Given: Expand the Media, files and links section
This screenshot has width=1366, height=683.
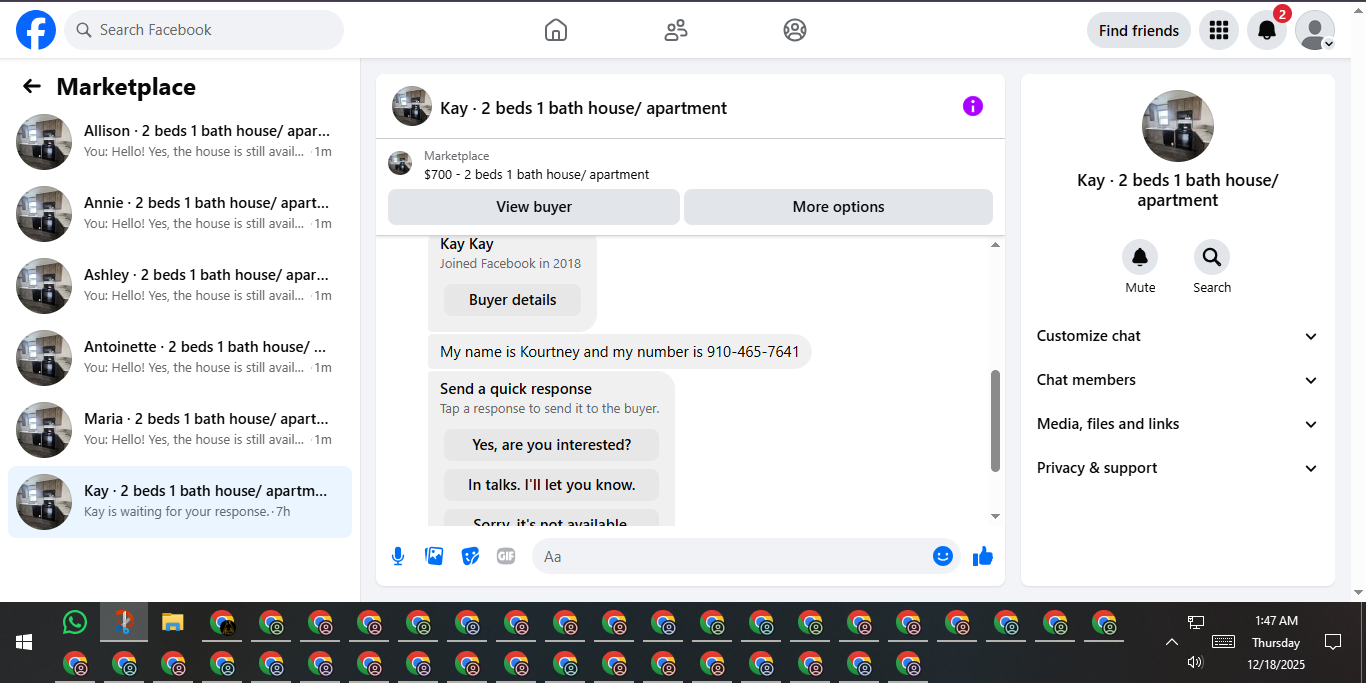Looking at the screenshot, I should click(x=1178, y=424).
